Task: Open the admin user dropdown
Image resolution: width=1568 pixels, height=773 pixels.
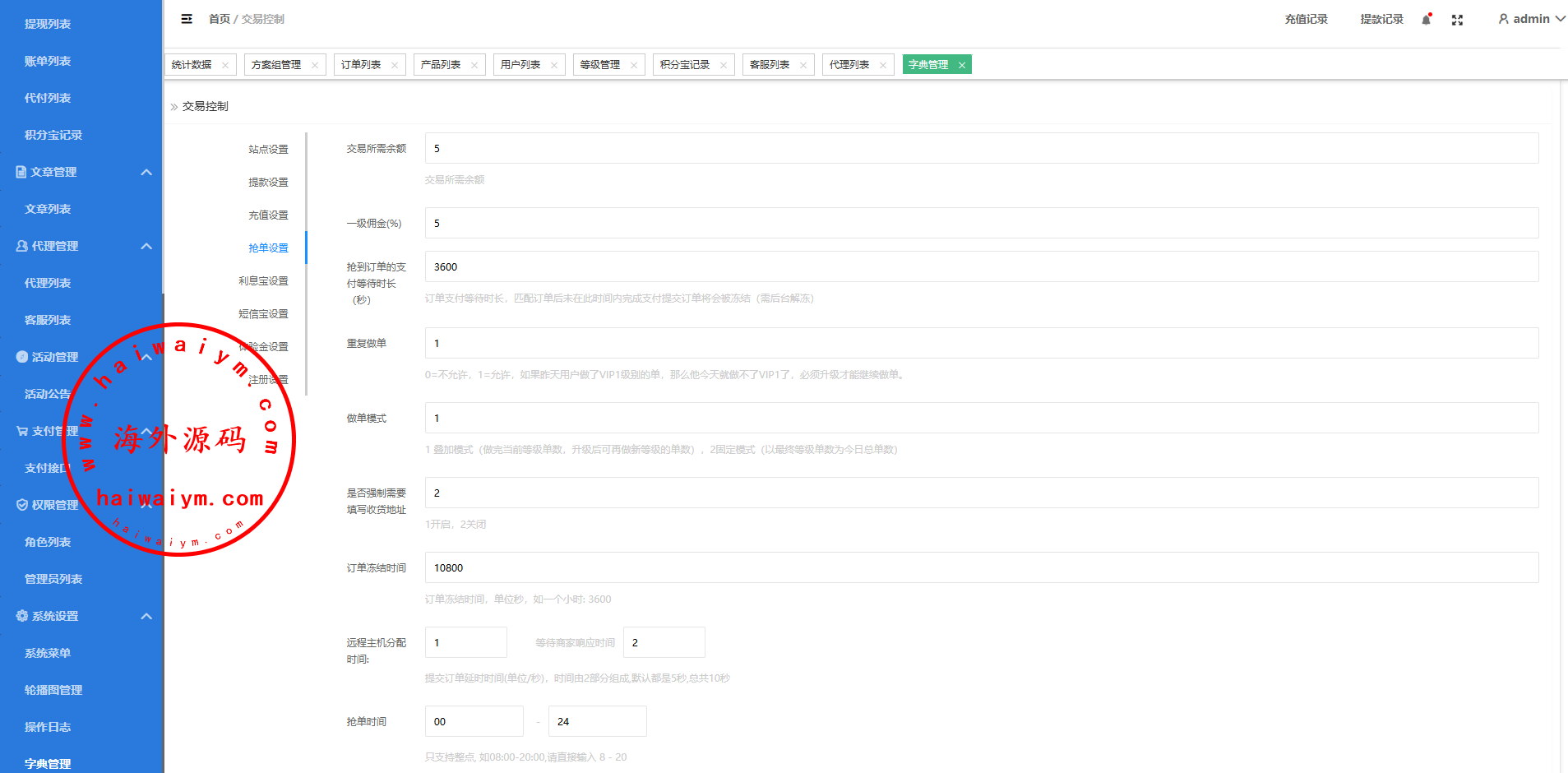Action: [1530, 19]
